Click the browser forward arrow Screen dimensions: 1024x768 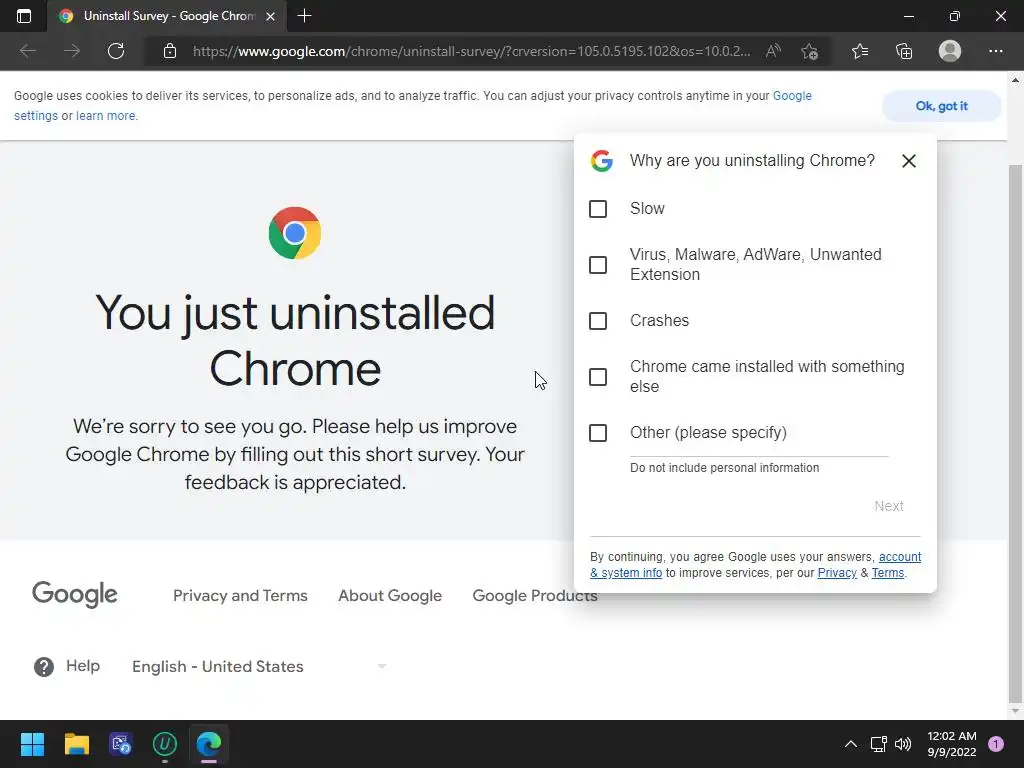[72, 51]
